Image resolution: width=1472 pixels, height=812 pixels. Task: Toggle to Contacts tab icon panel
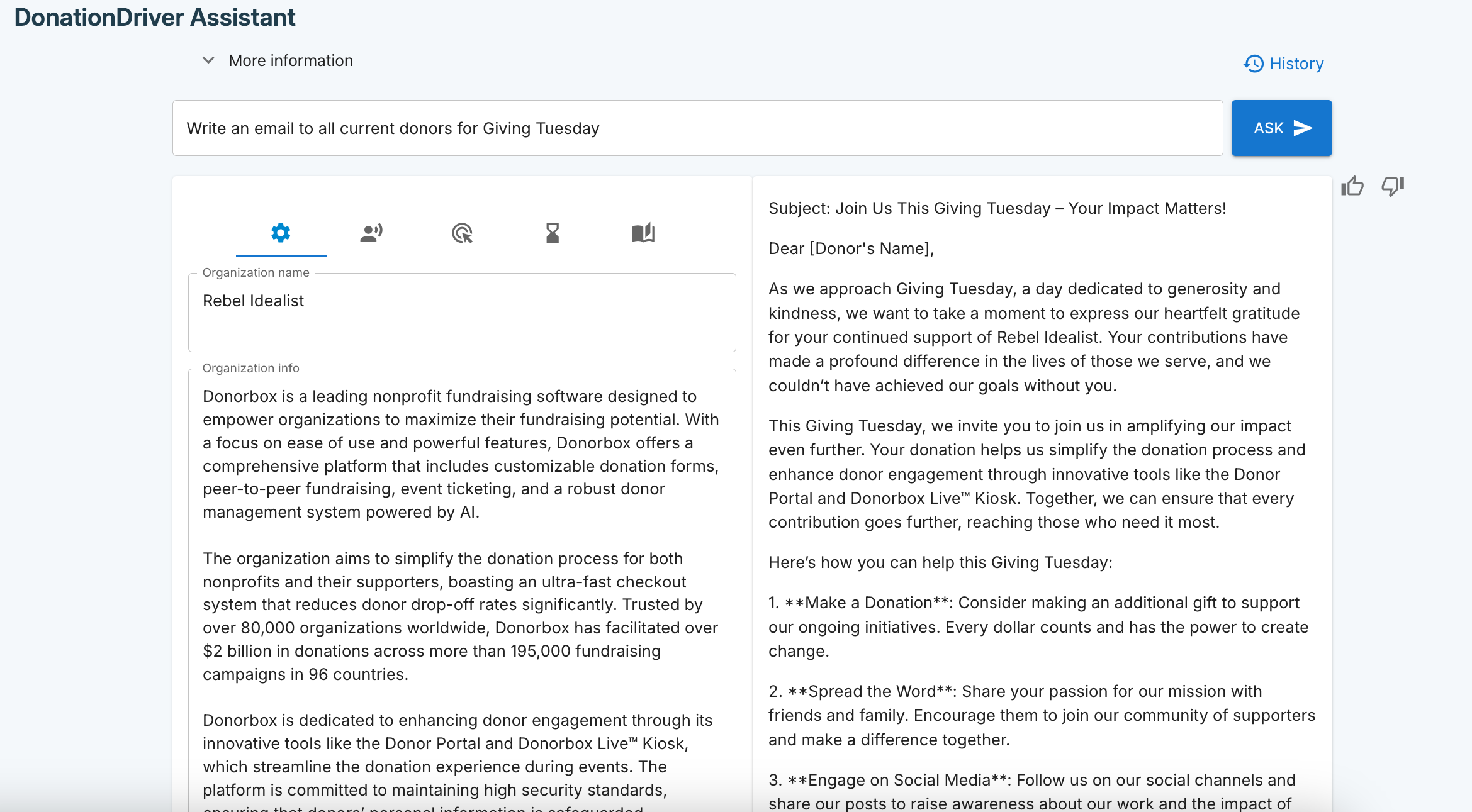[x=372, y=233]
